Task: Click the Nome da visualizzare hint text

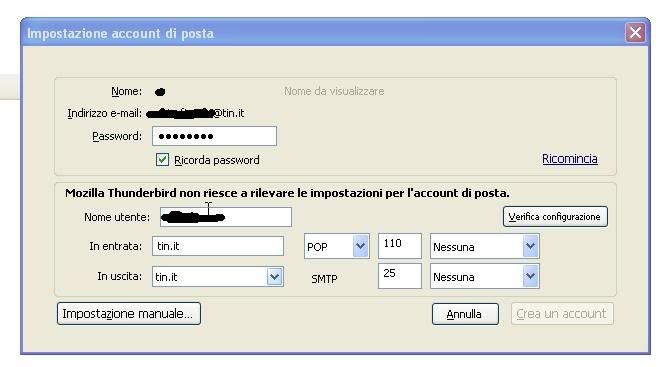Action: [334, 91]
